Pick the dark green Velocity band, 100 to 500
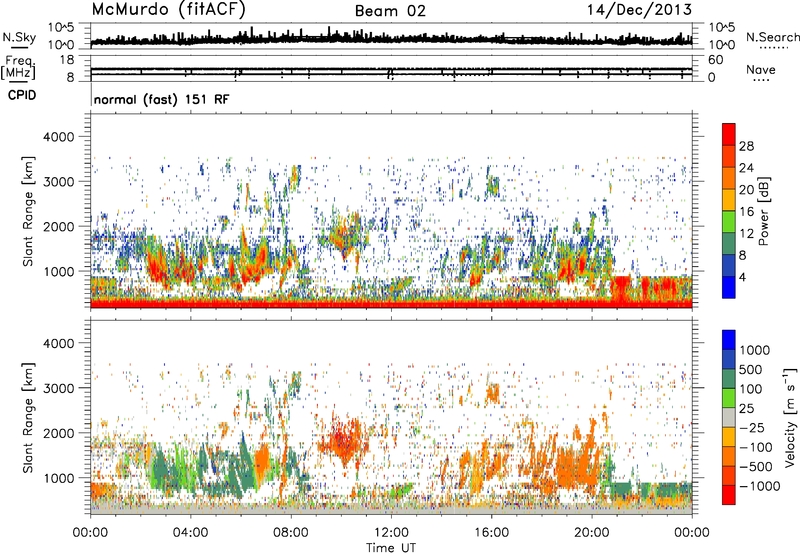 (x=729, y=379)
